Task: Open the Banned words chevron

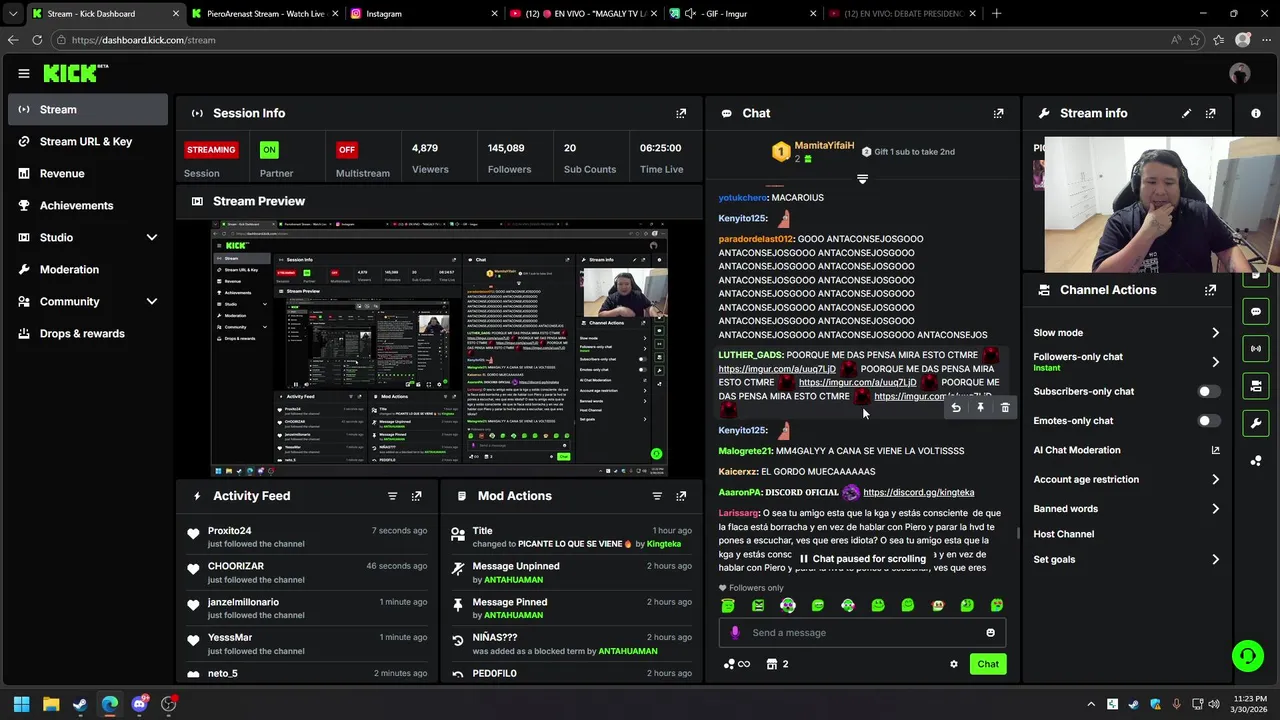Action: pyautogui.click(x=1216, y=509)
